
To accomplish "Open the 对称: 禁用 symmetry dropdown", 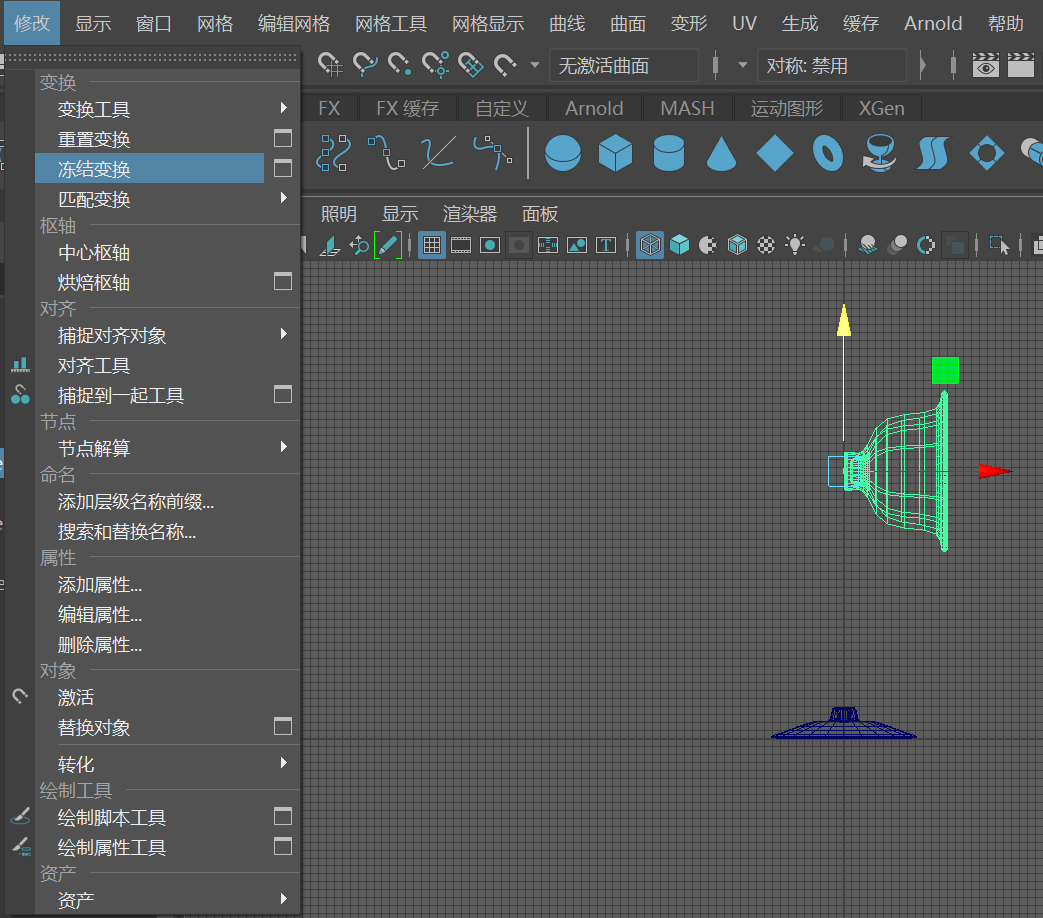I will point(831,65).
